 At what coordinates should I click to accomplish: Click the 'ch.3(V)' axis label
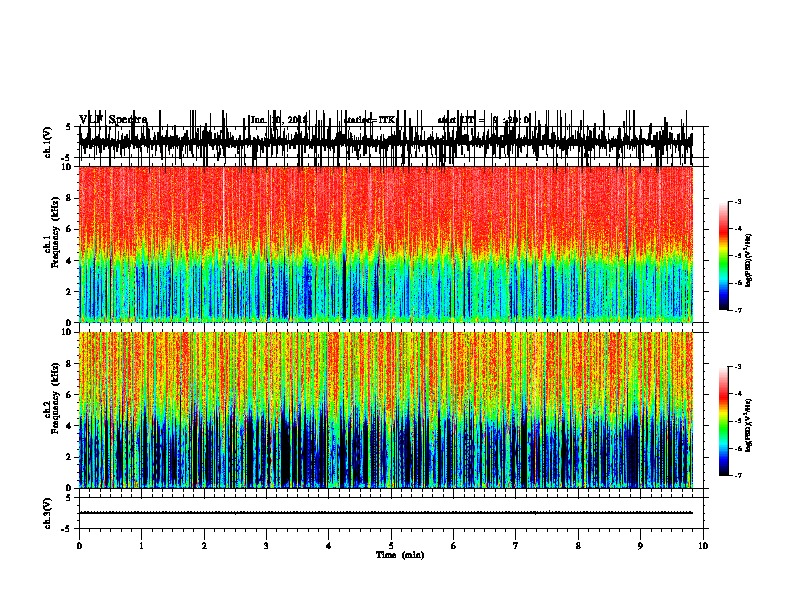pyautogui.click(x=48, y=513)
